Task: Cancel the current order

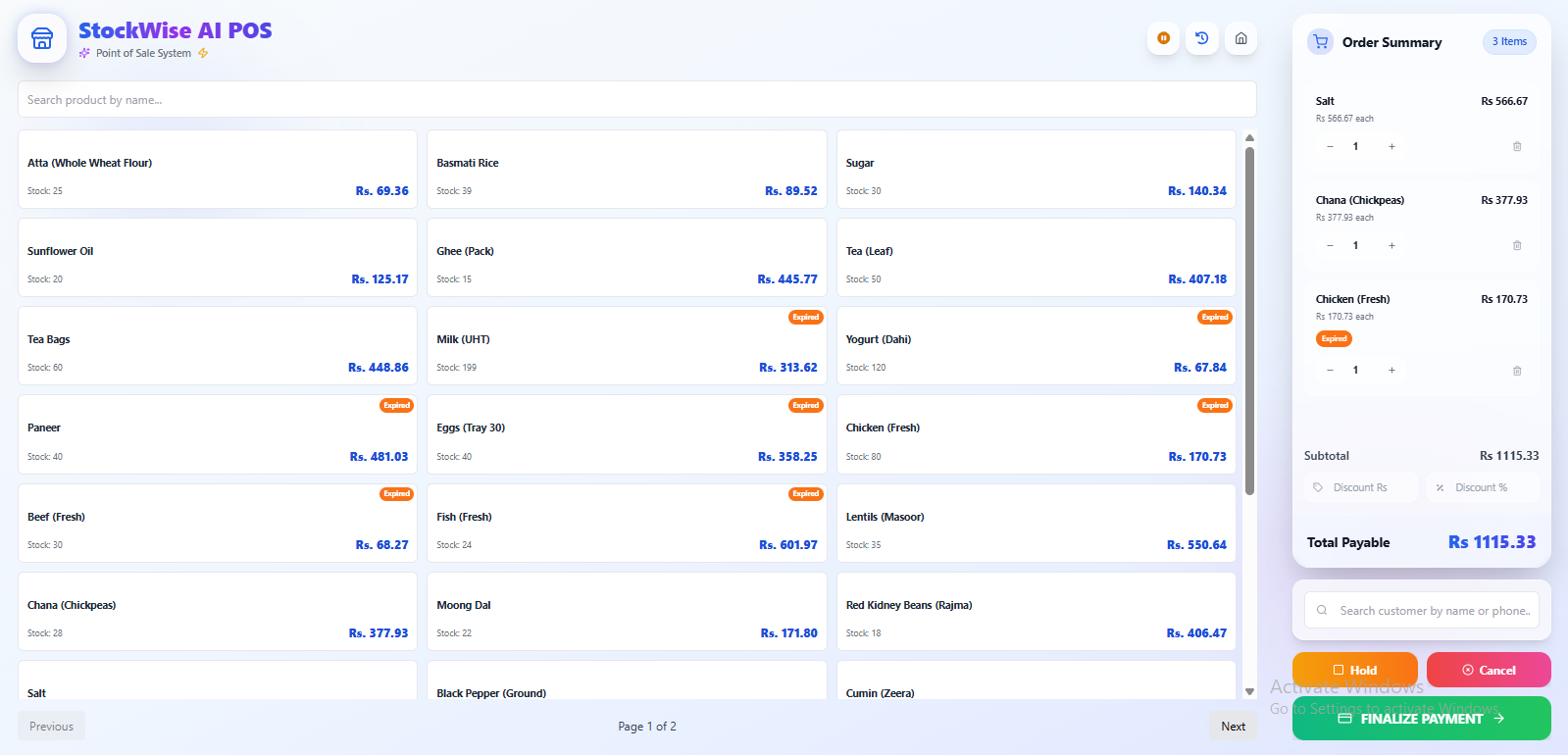Action: pos(1488,670)
